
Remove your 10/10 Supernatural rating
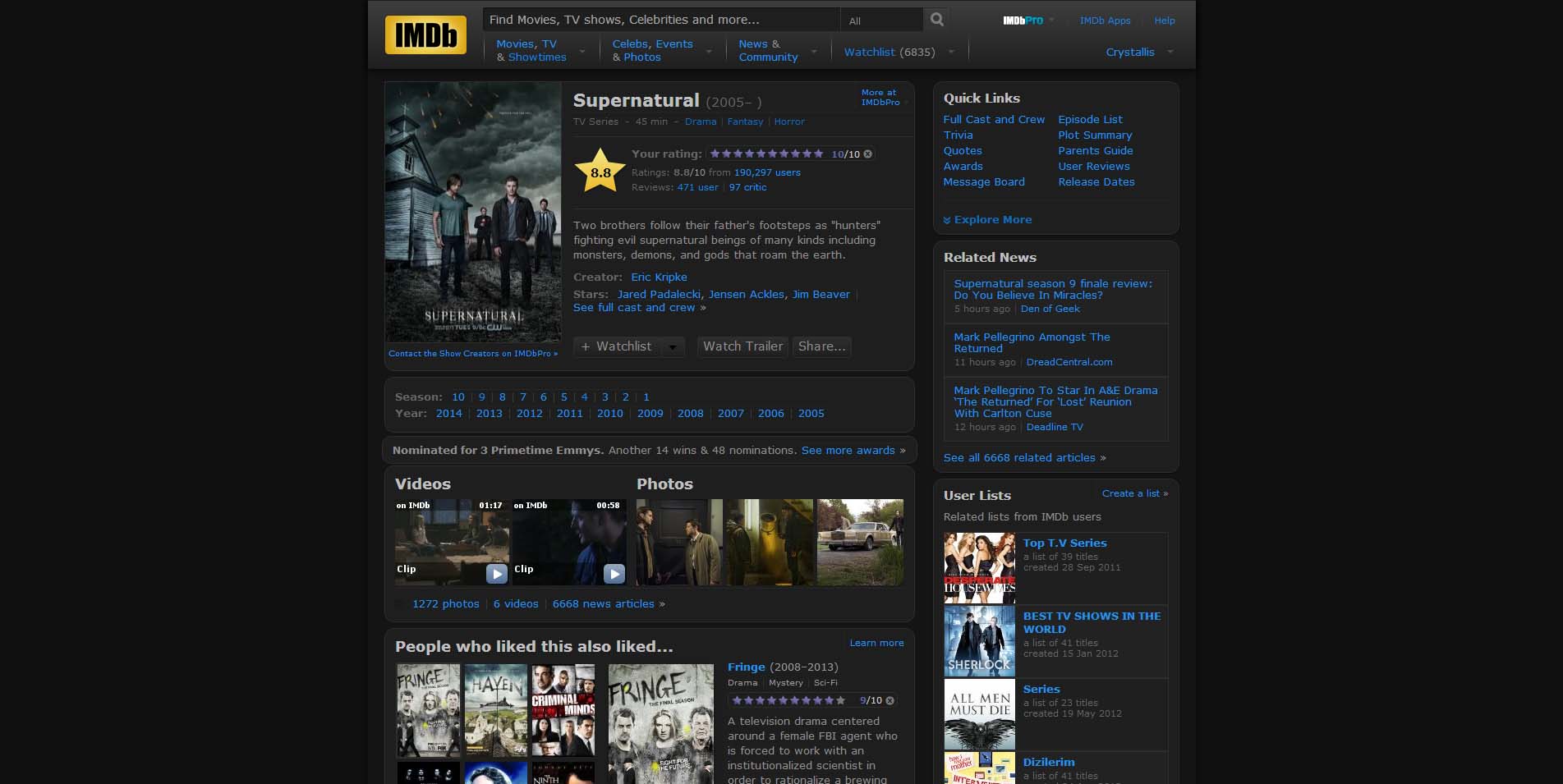(x=867, y=154)
